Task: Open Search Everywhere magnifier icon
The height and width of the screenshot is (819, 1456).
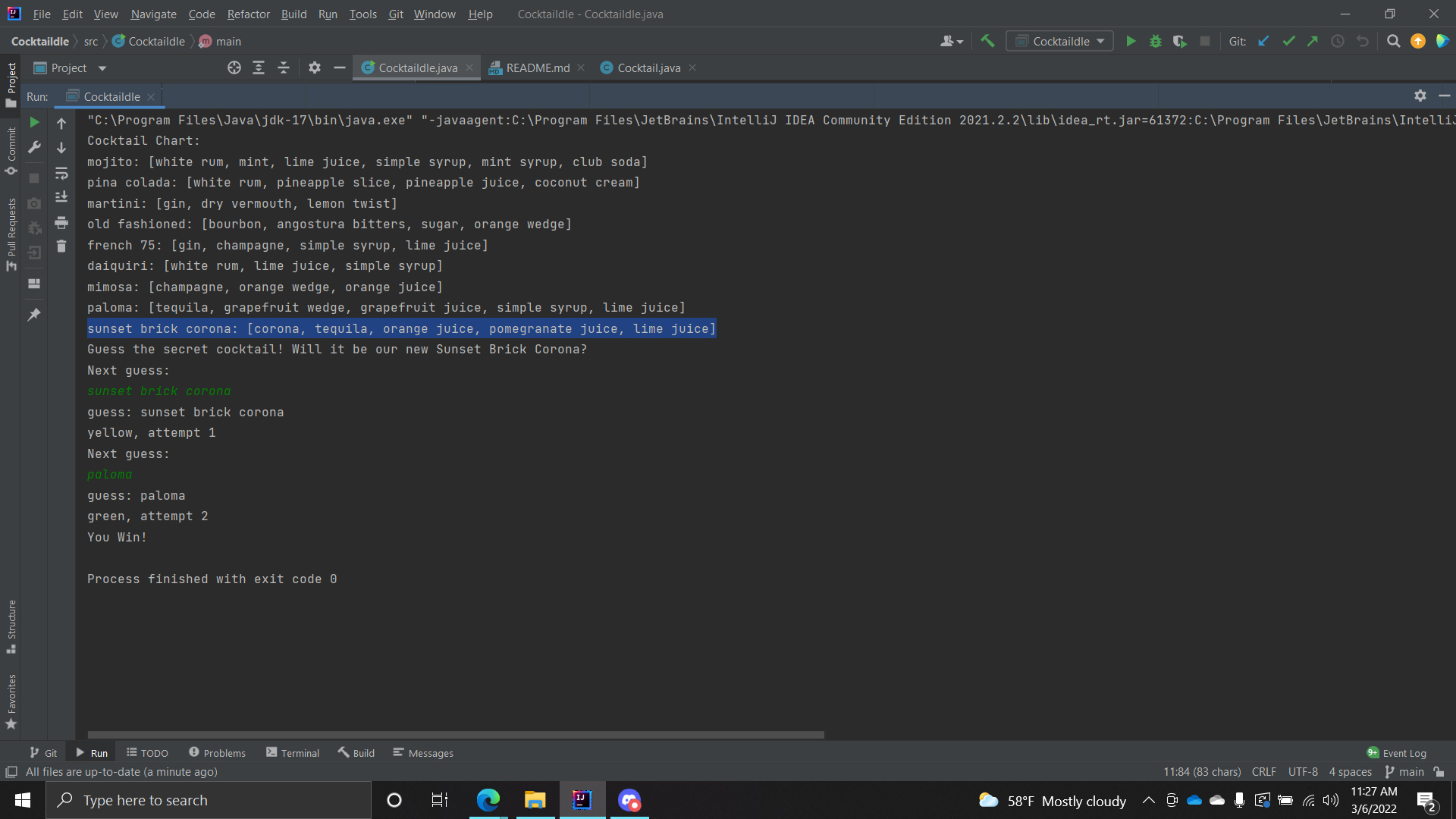Action: [1393, 42]
